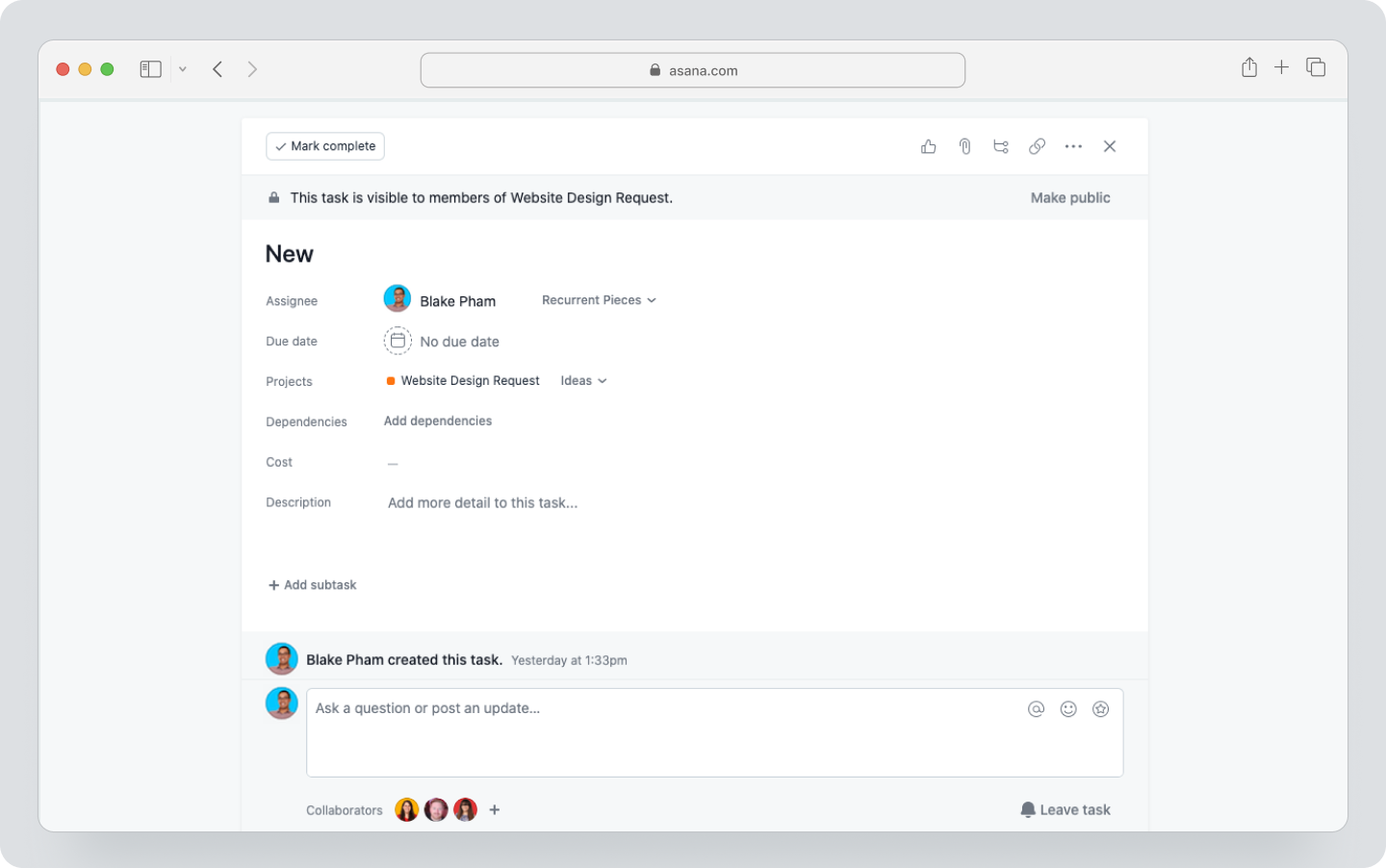Set due date via calendar icon

(398, 341)
